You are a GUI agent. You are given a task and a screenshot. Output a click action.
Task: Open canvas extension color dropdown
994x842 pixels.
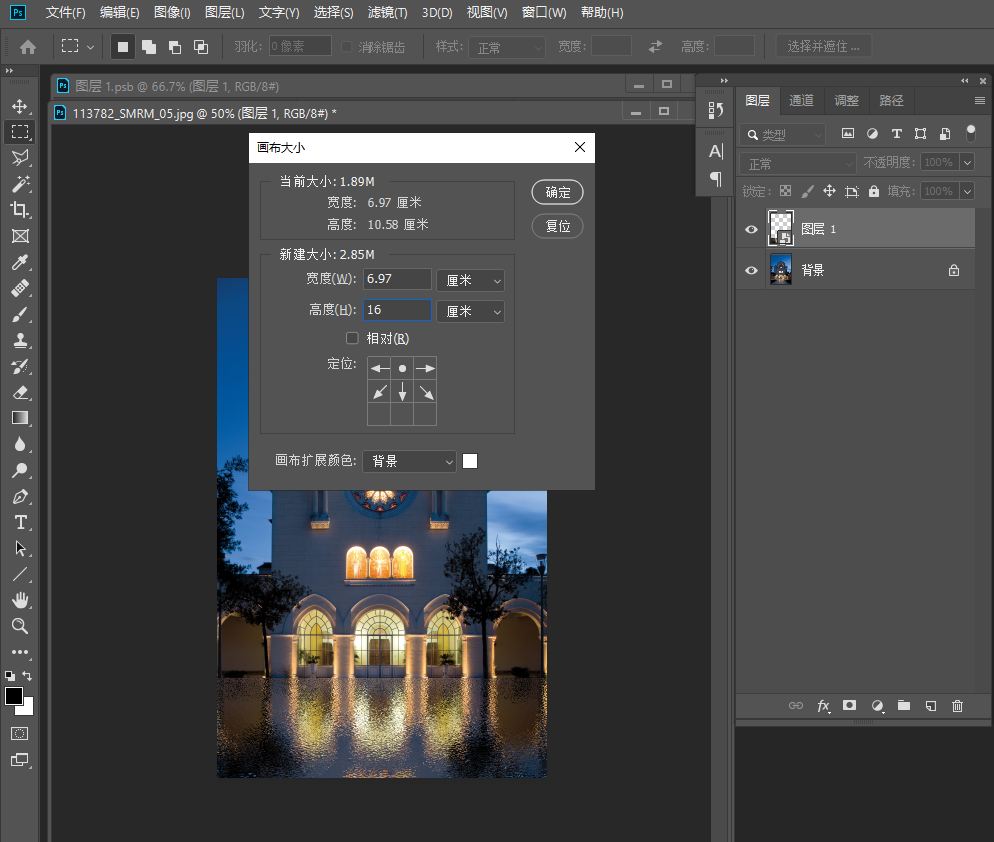[410, 461]
